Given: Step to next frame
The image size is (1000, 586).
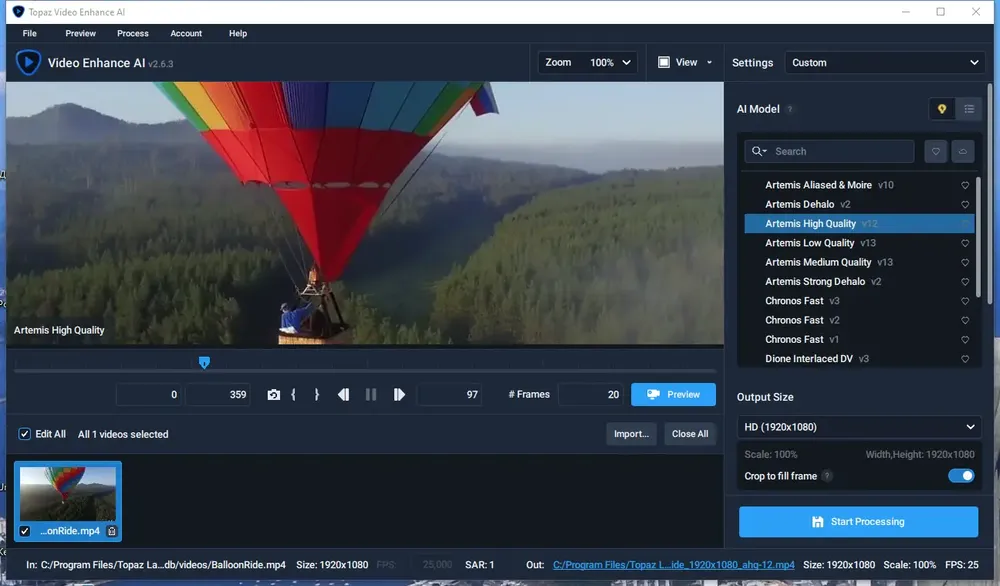Looking at the screenshot, I should (x=399, y=395).
